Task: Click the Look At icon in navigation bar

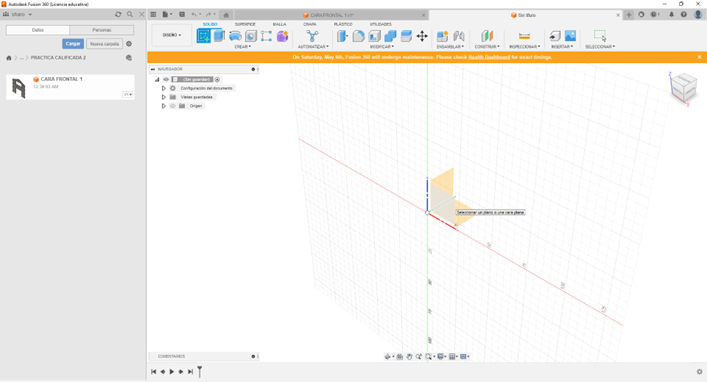Action: point(399,357)
